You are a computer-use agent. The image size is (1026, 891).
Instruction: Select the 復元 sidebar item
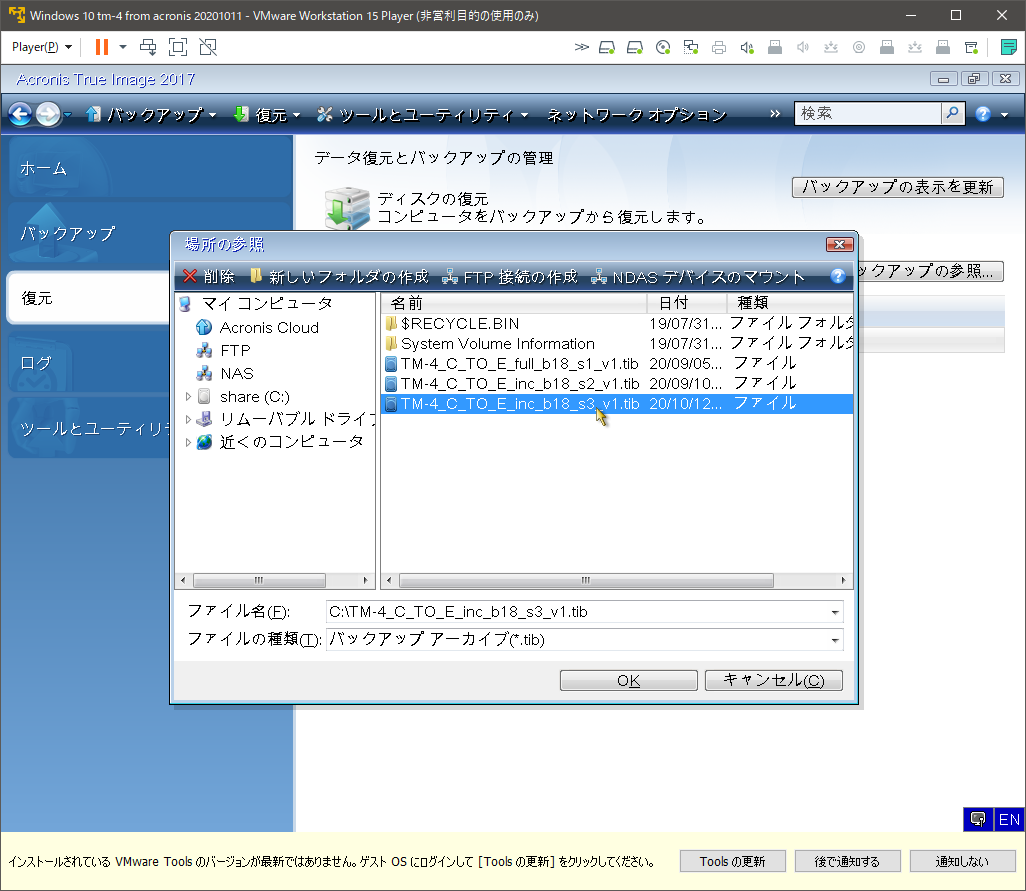88,298
